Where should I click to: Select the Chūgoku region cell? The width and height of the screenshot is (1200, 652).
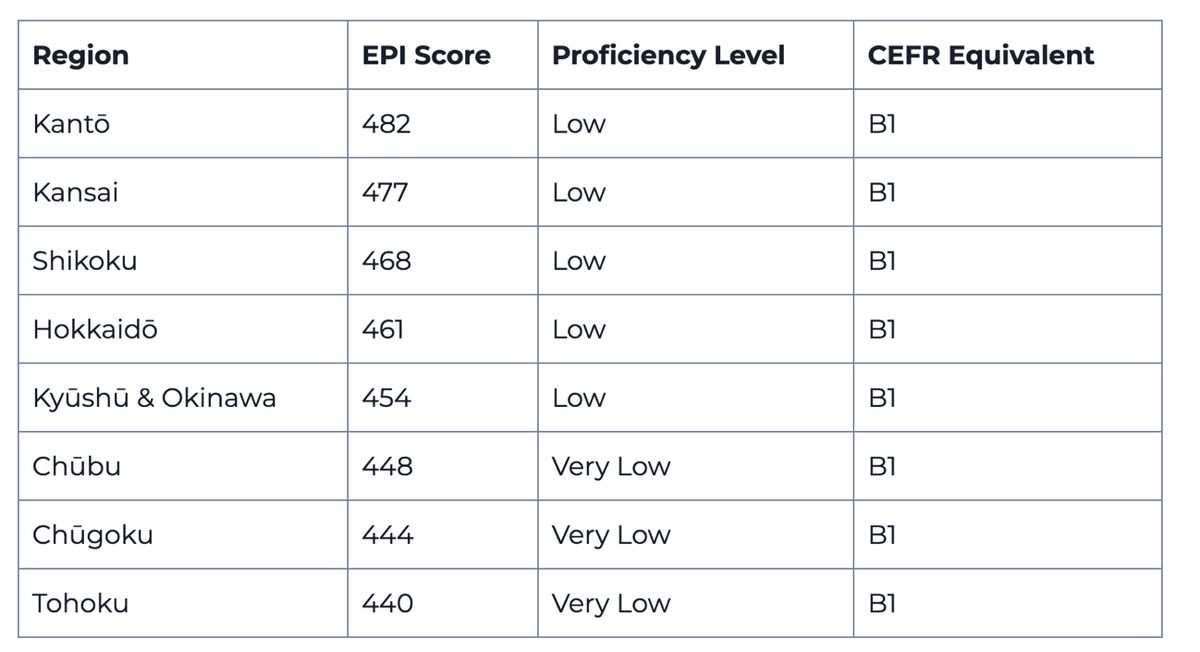(93, 535)
